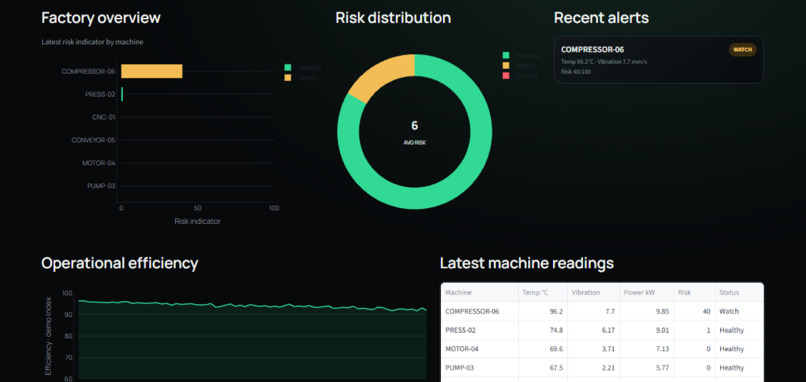Click 'Temp 96.2°C · Vibration 7.7 mm/s' alert detail
The image size is (806, 382).
604,62
